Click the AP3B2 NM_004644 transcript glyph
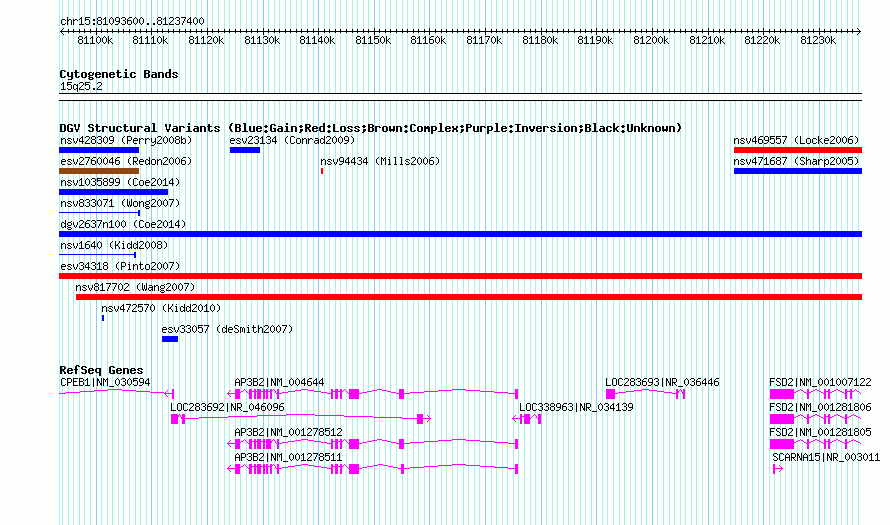Image resolution: width=890 pixels, height=525 pixels. pyautogui.click(x=372, y=394)
